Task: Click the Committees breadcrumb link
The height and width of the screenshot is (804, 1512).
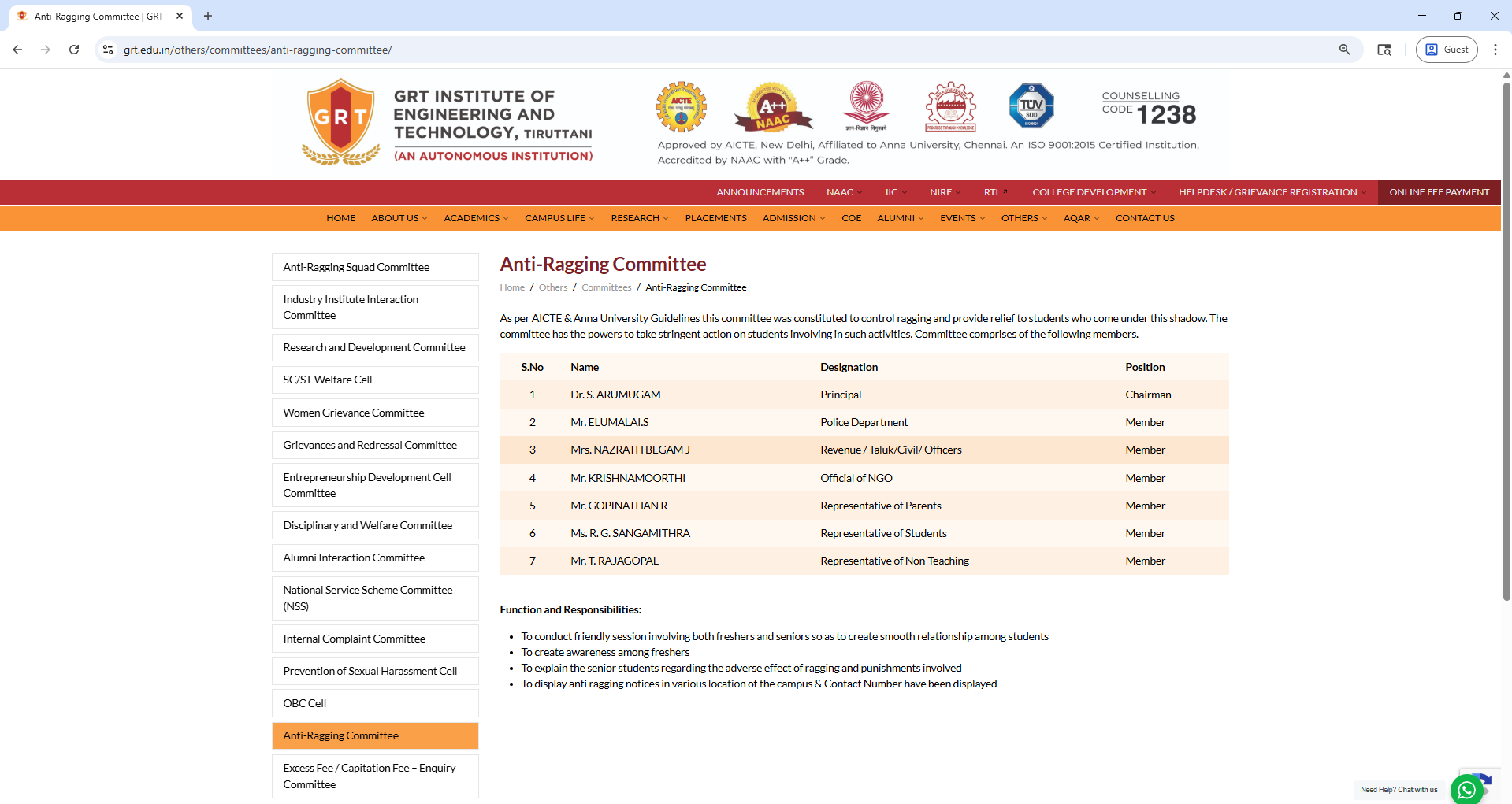Action: [606, 287]
